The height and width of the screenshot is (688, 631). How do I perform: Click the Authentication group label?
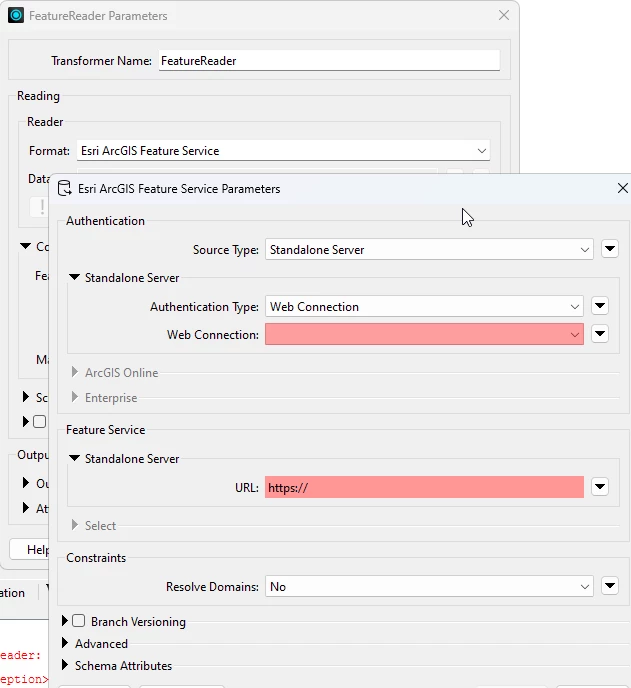coord(105,221)
